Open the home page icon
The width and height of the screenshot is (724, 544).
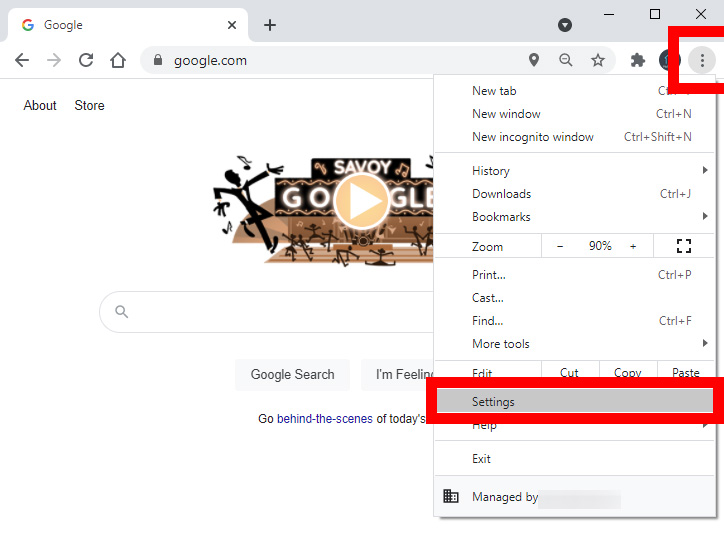[118, 60]
